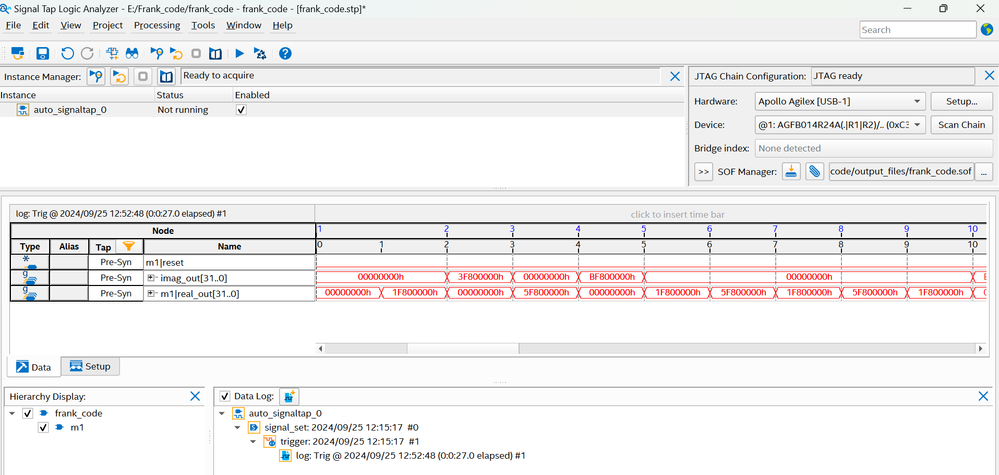The height and width of the screenshot is (475, 999).
Task: Click the undo toolbar icon
Action: (68, 53)
